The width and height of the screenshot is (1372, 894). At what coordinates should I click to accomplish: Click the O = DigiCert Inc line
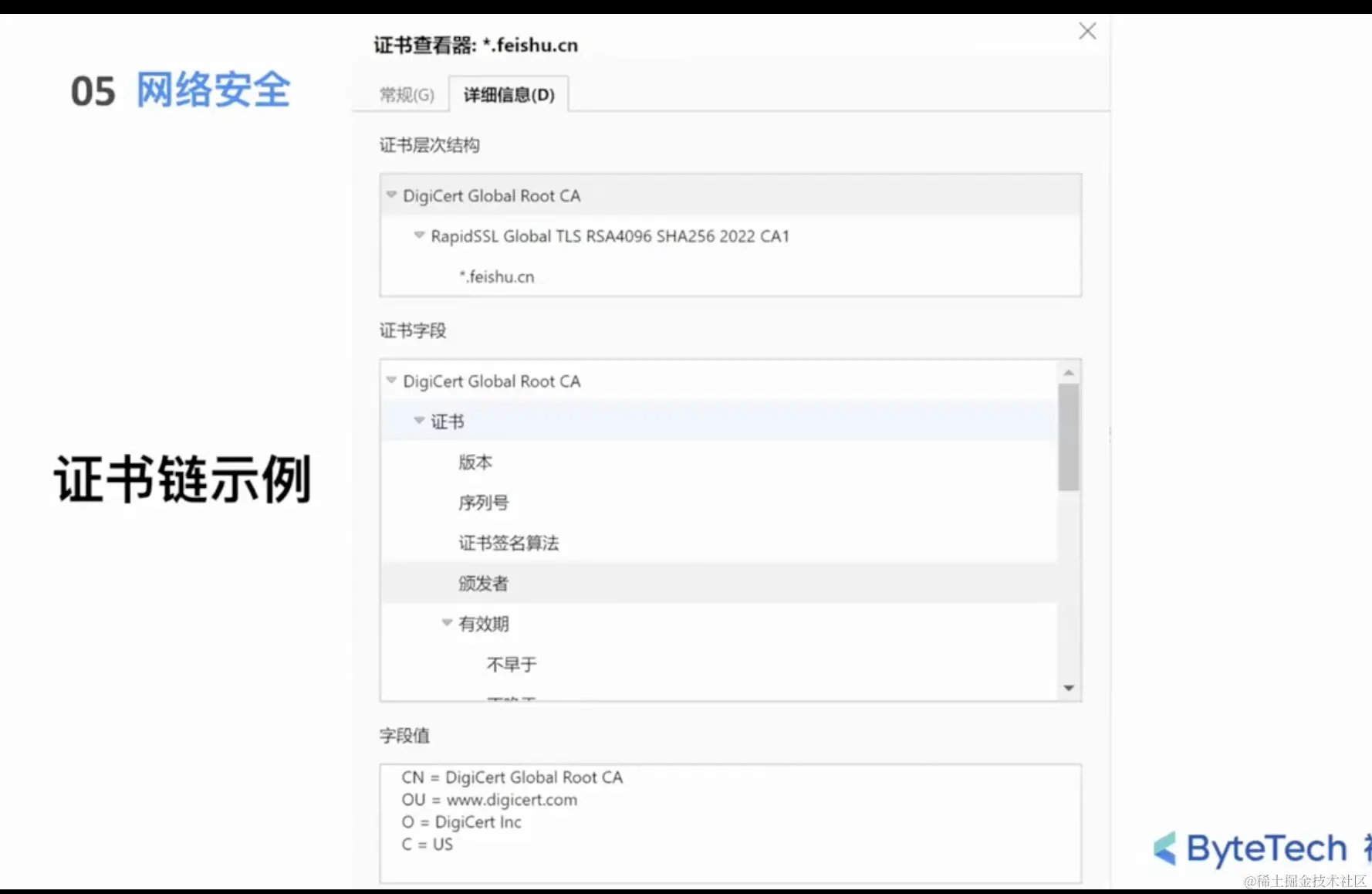coord(461,822)
